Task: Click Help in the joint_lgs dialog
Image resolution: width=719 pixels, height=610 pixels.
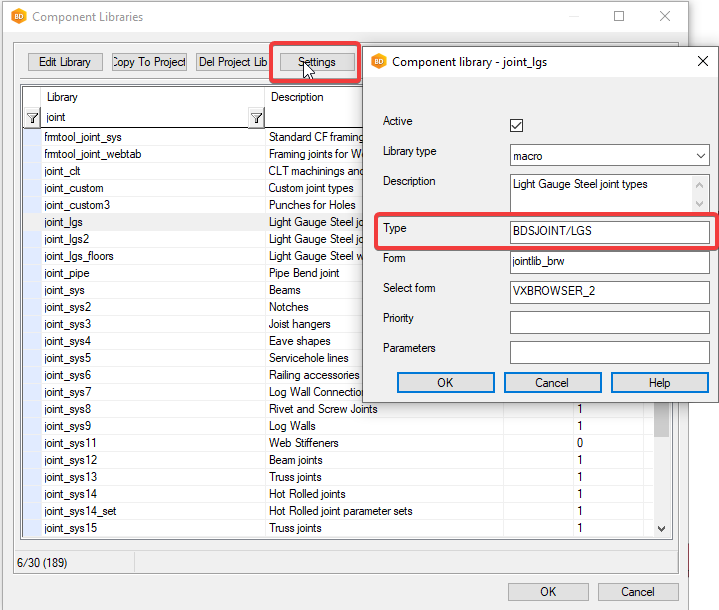Action: click(659, 383)
